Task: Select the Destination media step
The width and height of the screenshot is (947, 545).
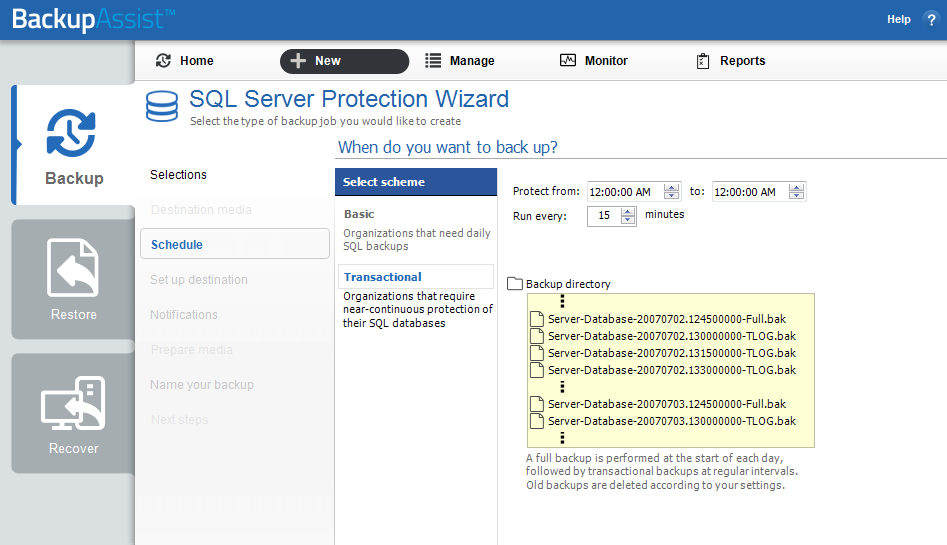Action: tap(201, 210)
